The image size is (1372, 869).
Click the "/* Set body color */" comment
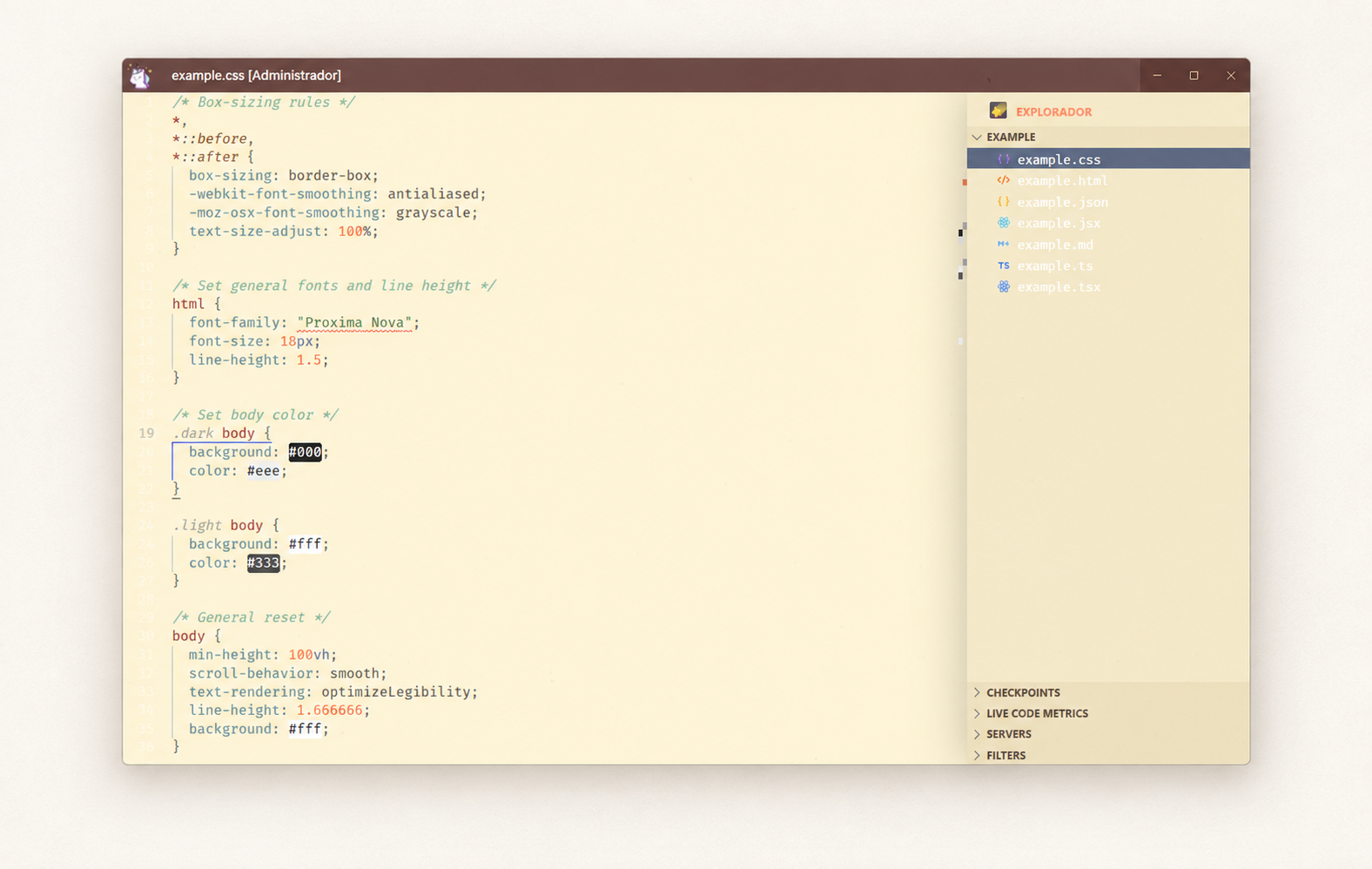[254, 414]
